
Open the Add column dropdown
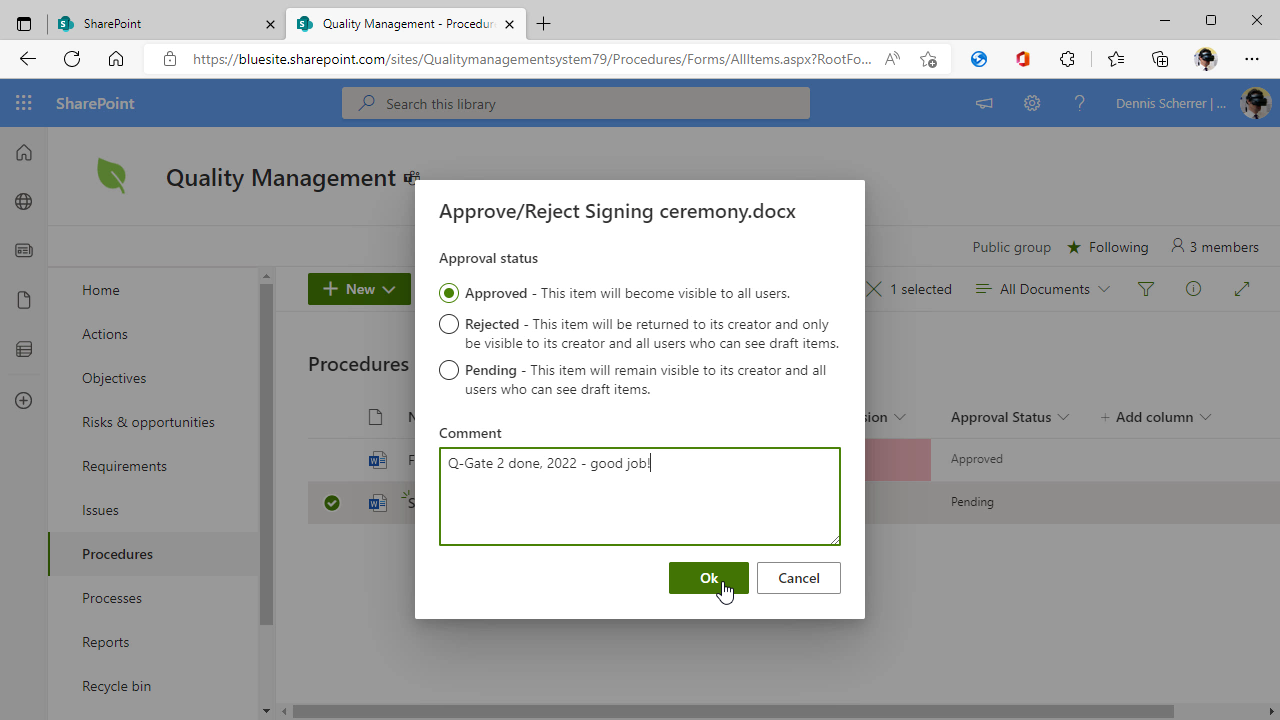[x=1156, y=417]
